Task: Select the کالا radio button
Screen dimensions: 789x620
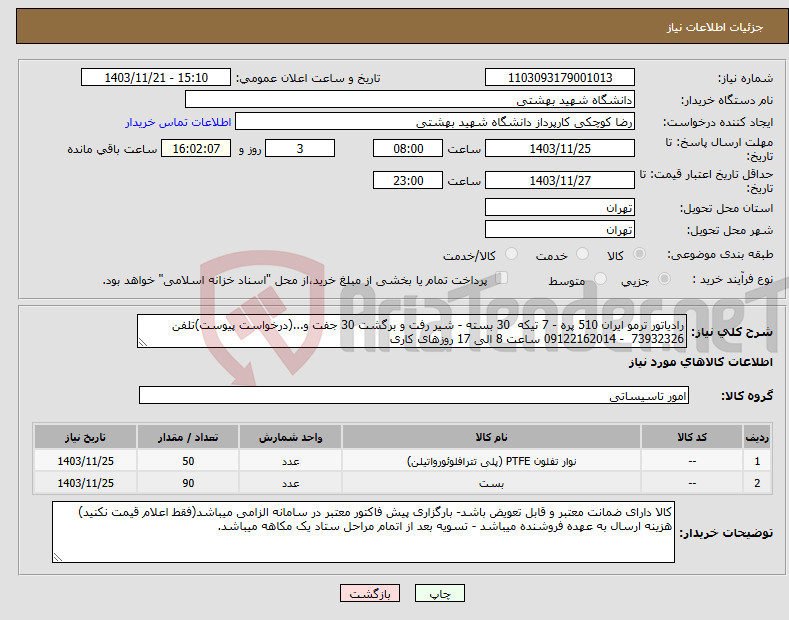Action: tap(639, 254)
